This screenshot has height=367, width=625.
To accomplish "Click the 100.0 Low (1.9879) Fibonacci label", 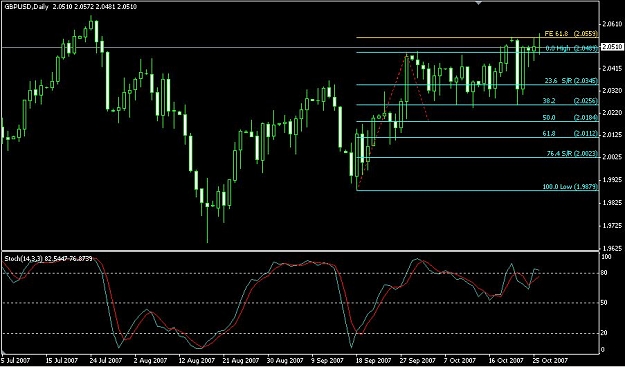I will (x=570, y=186).
